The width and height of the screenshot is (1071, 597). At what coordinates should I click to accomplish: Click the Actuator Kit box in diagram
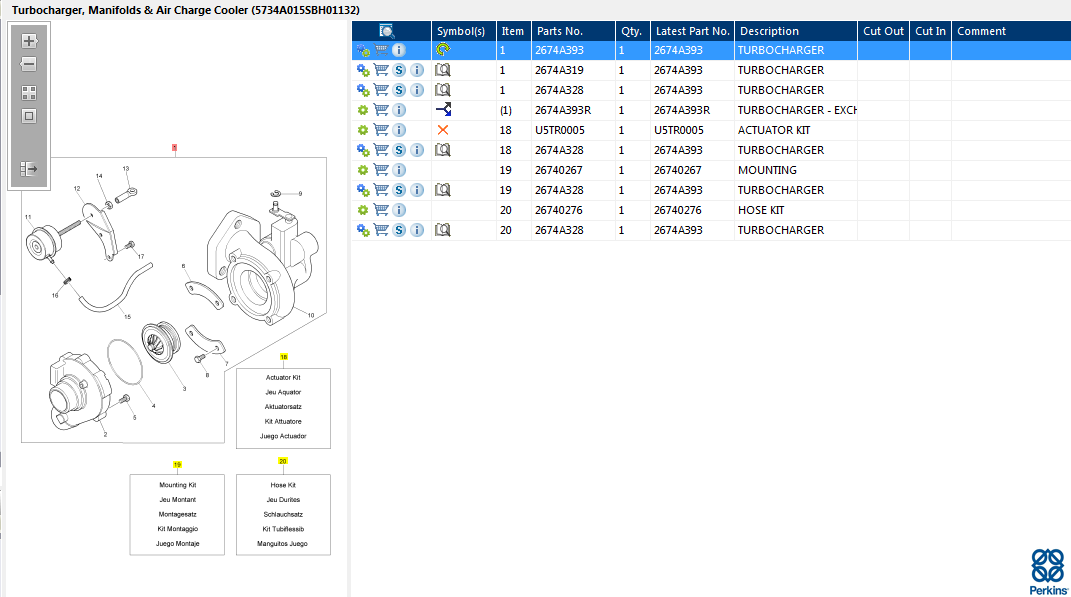click(283, 408)
